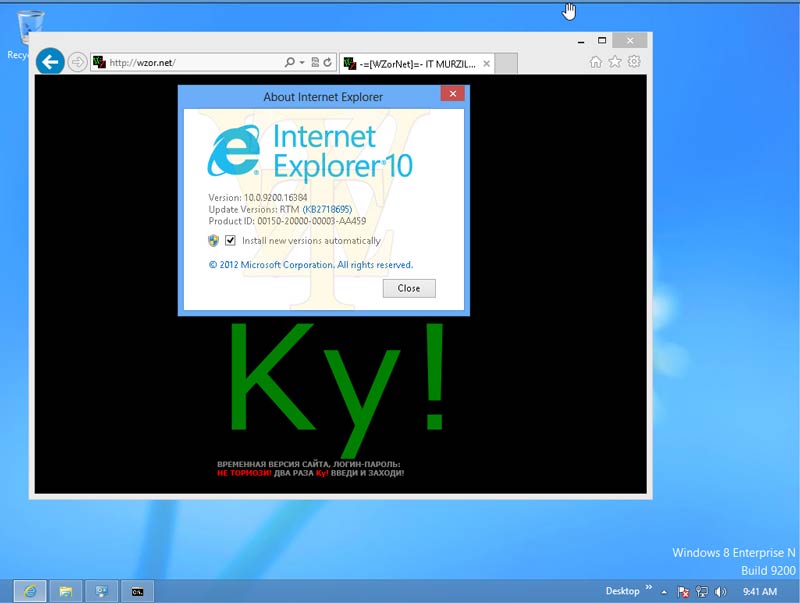This screenshot has width=800, height=604.
Task: Click the Forward navigation arrow
Action: point(78,62)
